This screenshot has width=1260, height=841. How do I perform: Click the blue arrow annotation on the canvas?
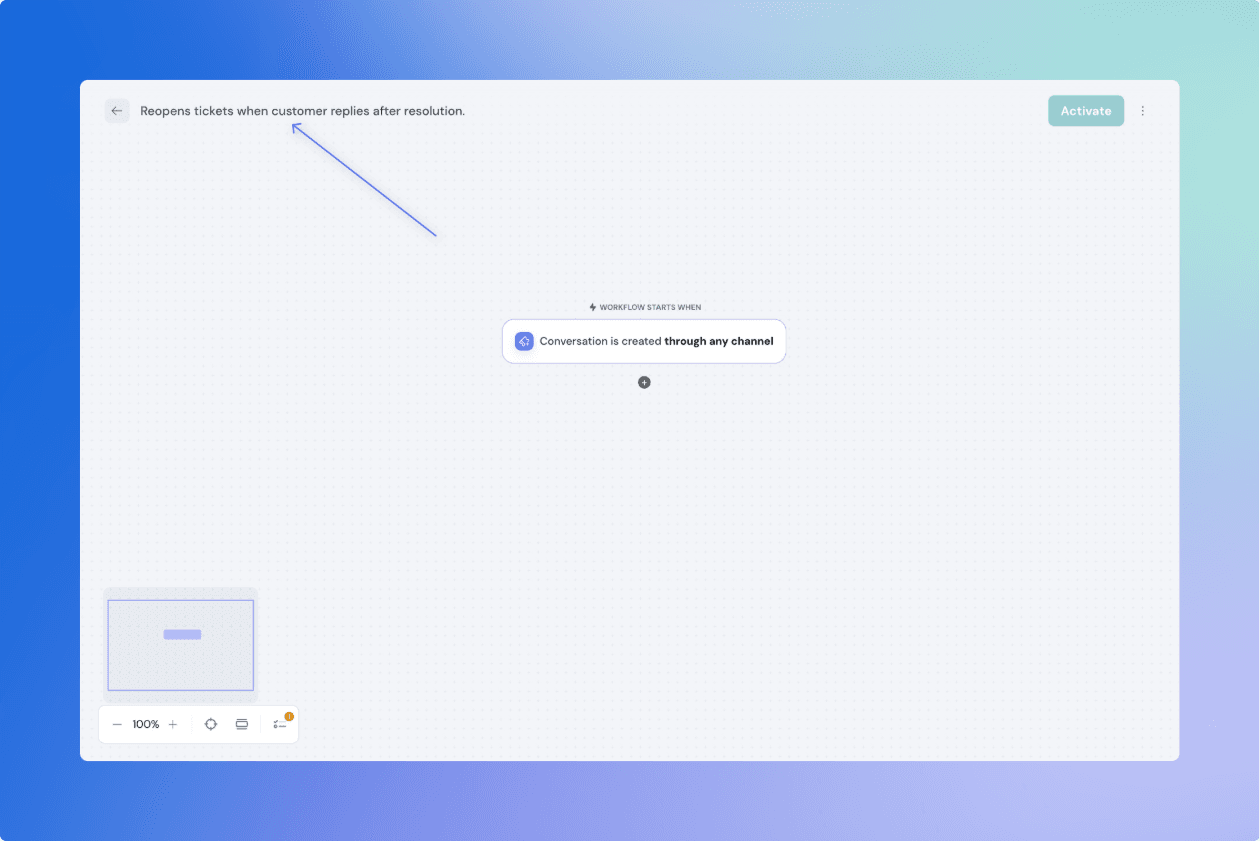click(363, 180)
